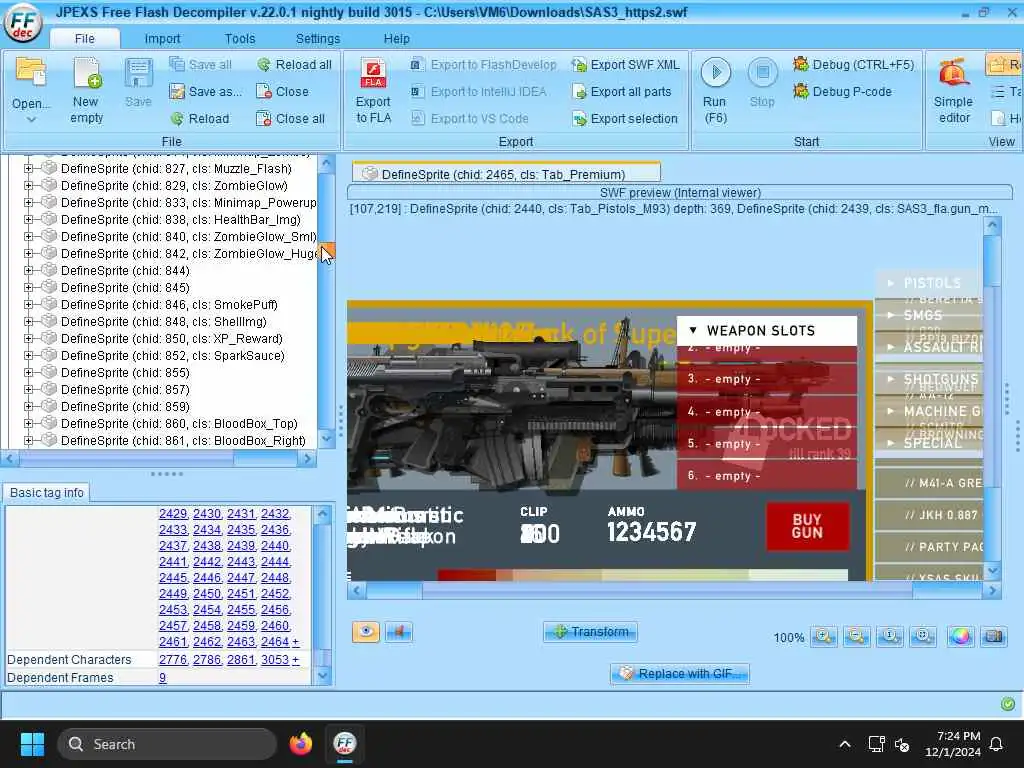
Task: Select DefineSprite chid 848 ShellImg row
Action: coord(163,321)
